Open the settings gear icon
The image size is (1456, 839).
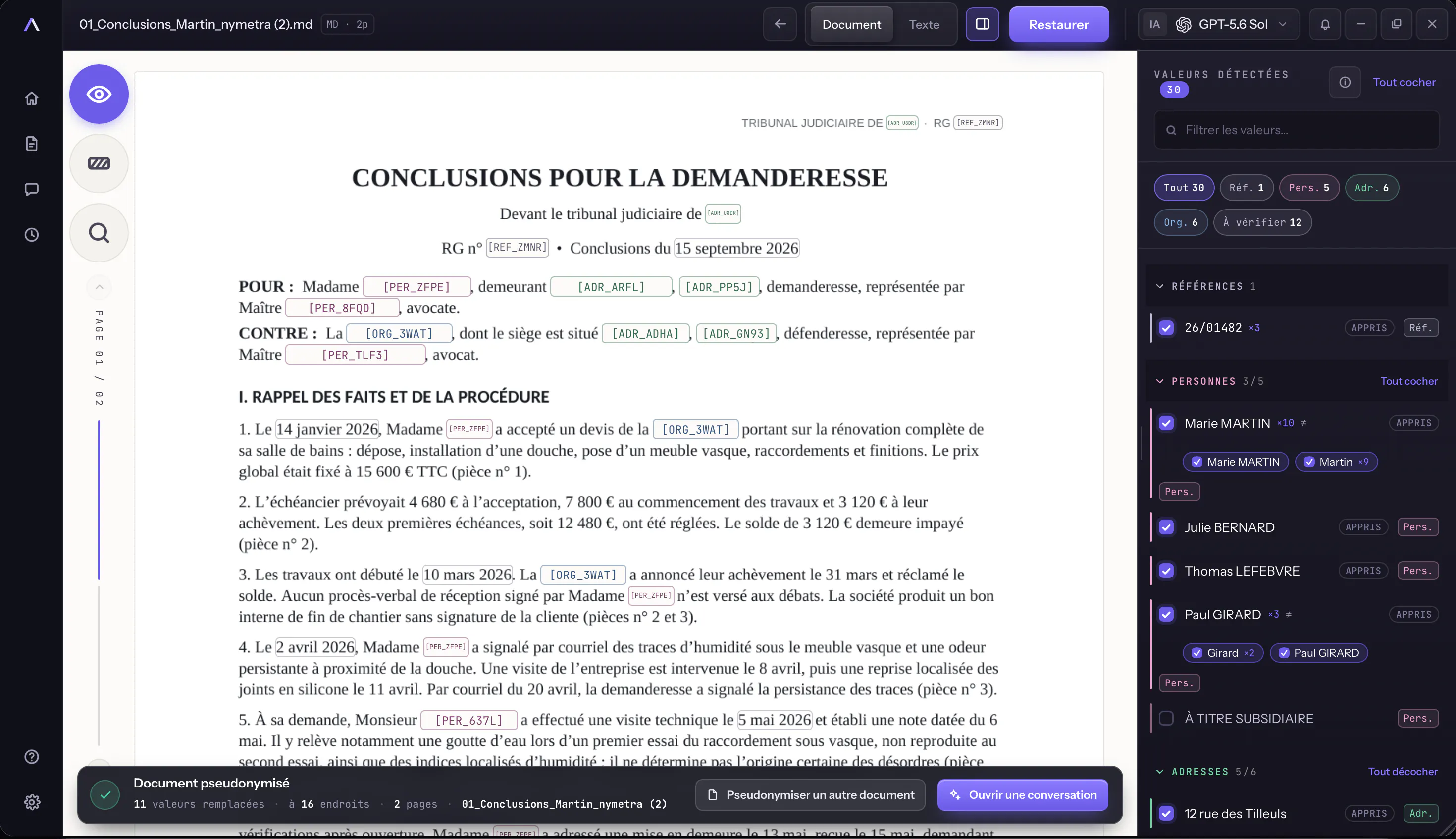click(x=32, y=802)
